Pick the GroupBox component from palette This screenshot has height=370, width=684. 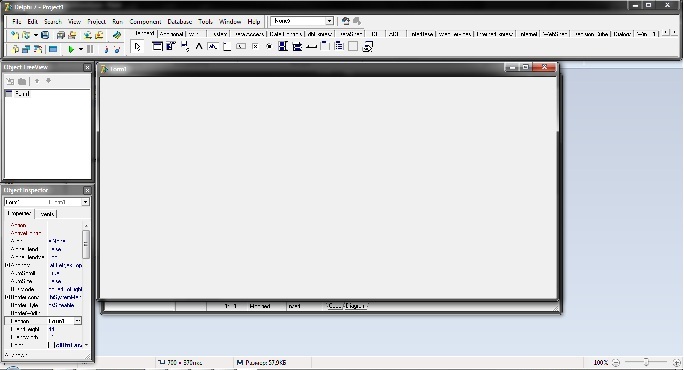[325, 46]
